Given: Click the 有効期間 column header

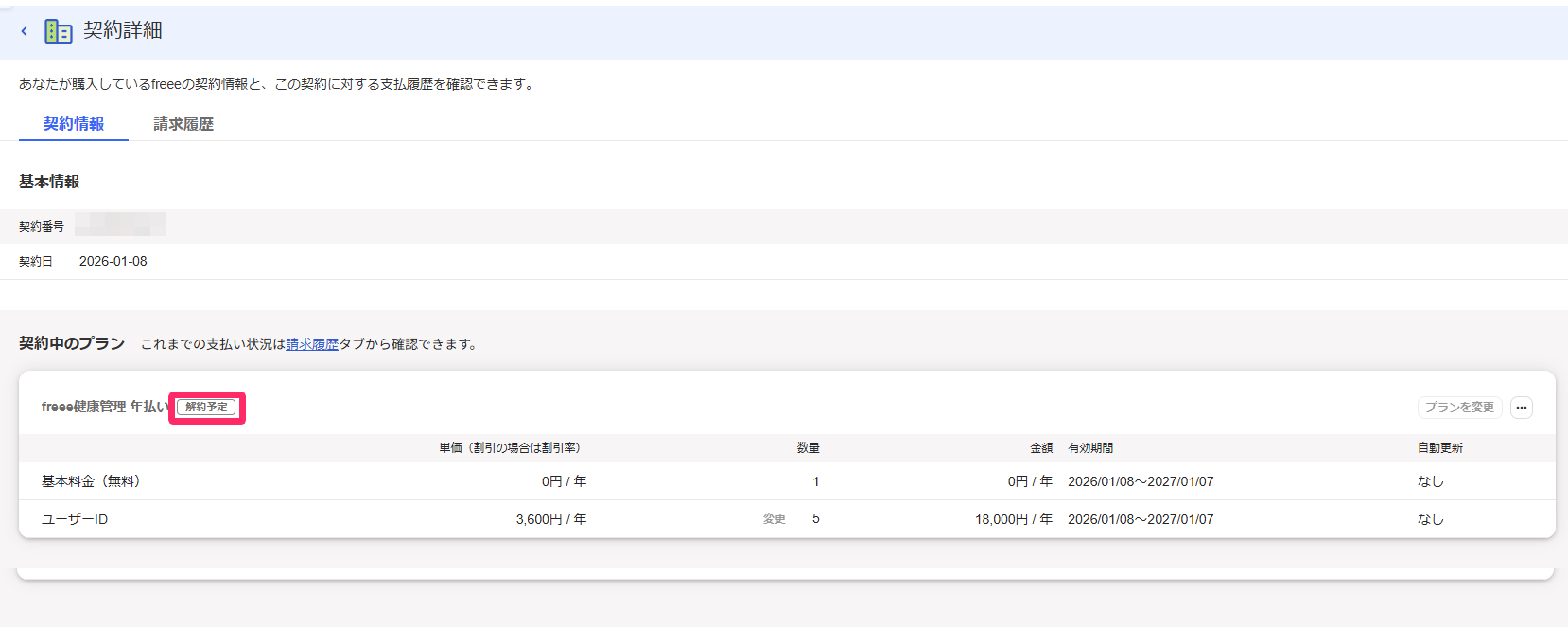Looking at the screenshot, I should [x=1090, y=448].
